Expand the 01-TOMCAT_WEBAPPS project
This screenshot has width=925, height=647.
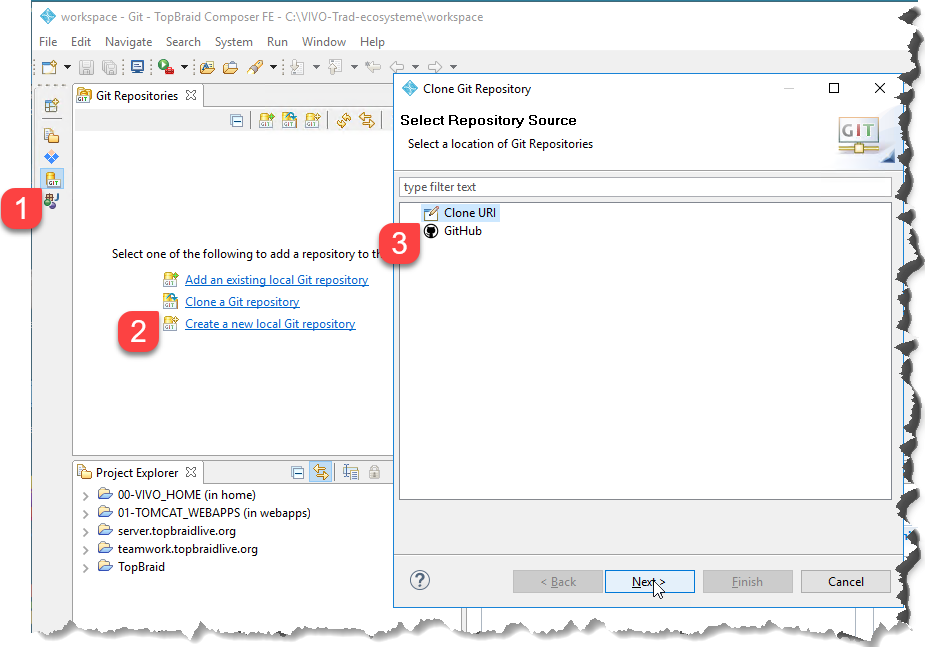pos(86,514)
